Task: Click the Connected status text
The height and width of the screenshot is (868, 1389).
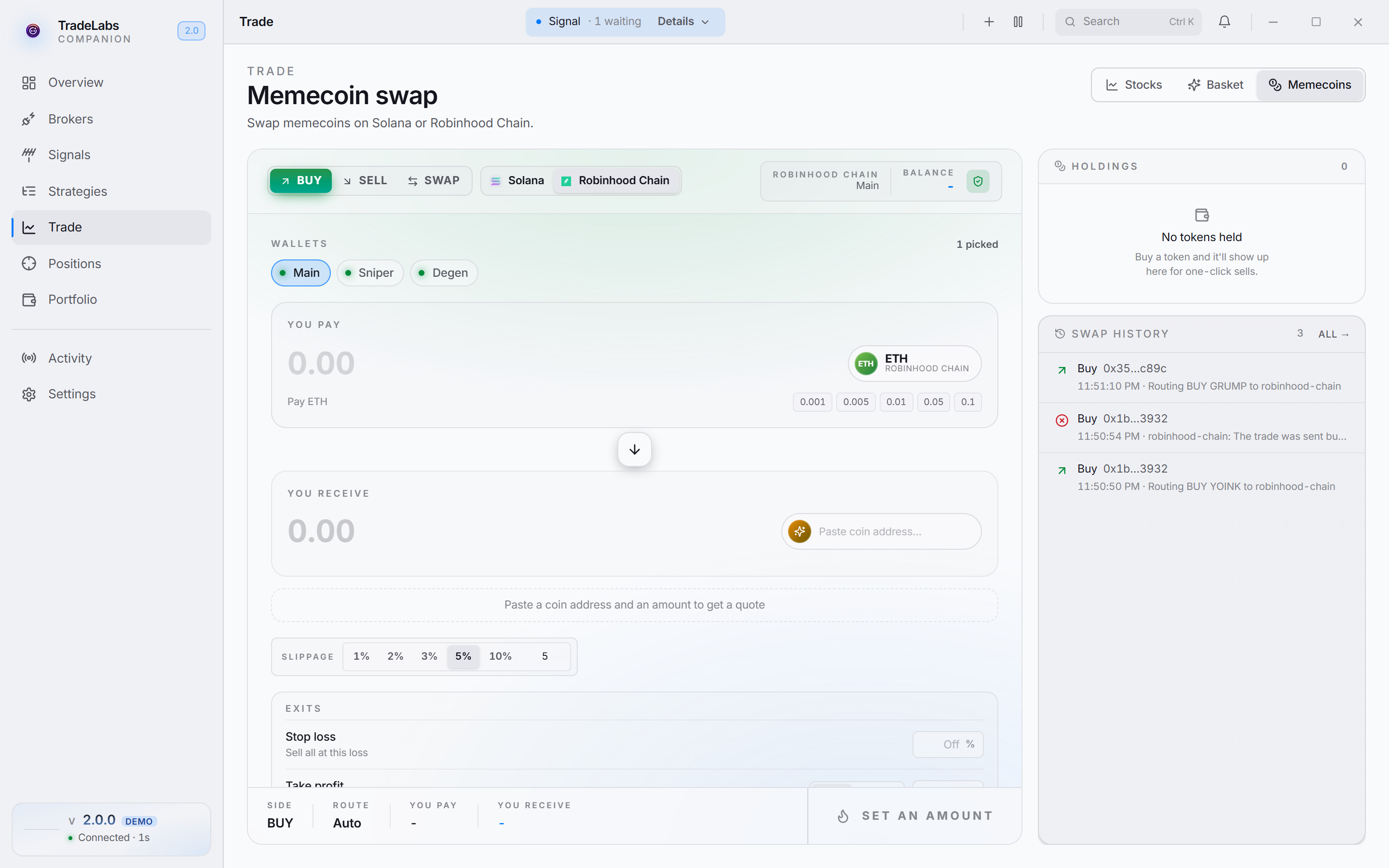Action: 114,838
